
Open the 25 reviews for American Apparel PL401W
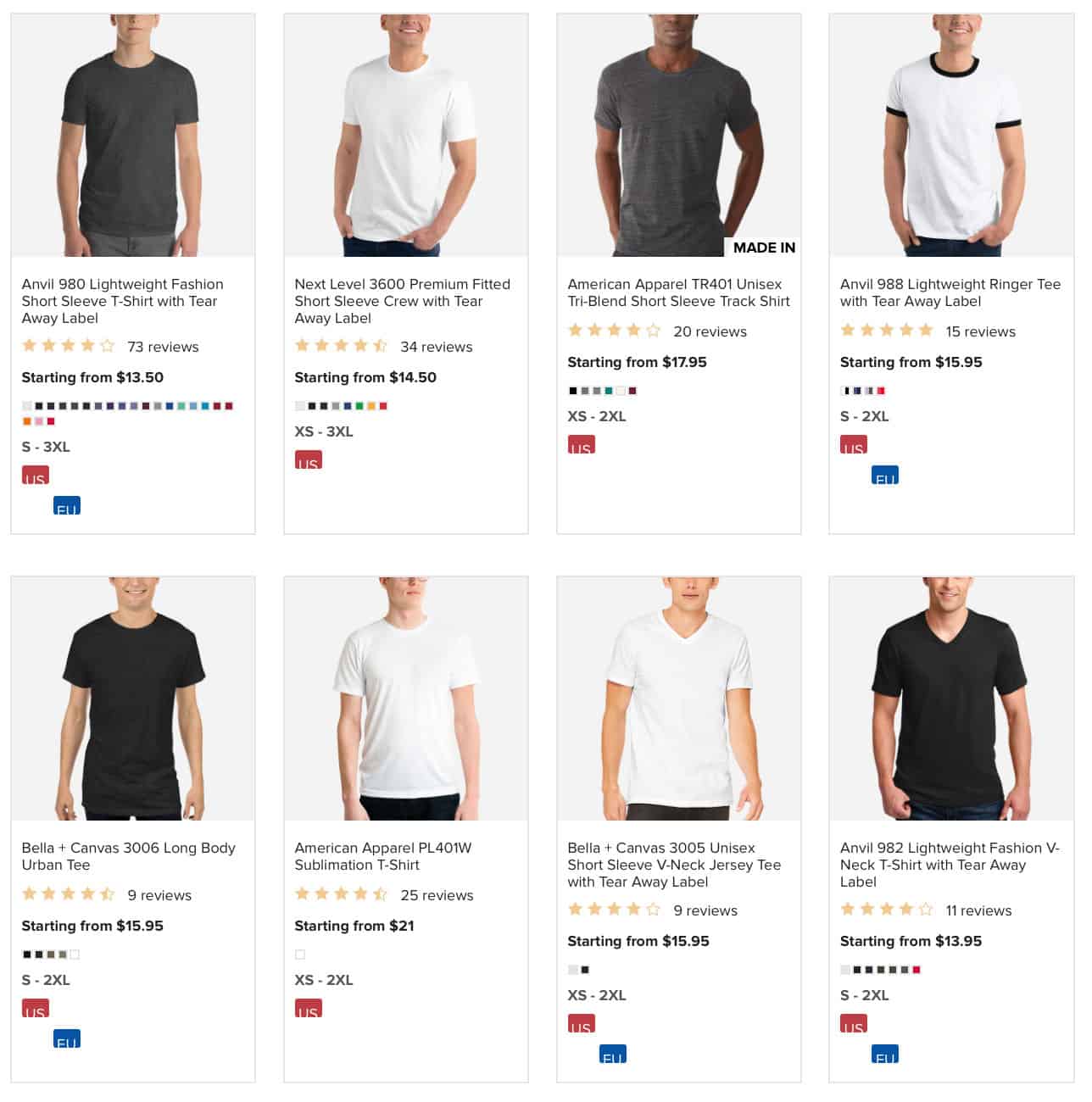[437, 895]
